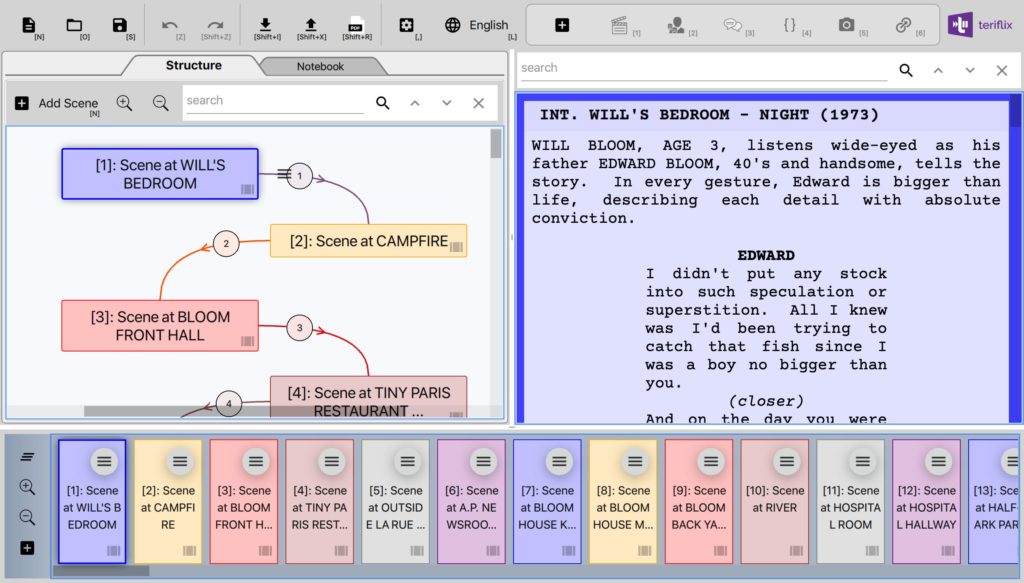The image size is (1024, 583).
Task: Click the magnifier icon in screenplay search
Action: point(906,70)
